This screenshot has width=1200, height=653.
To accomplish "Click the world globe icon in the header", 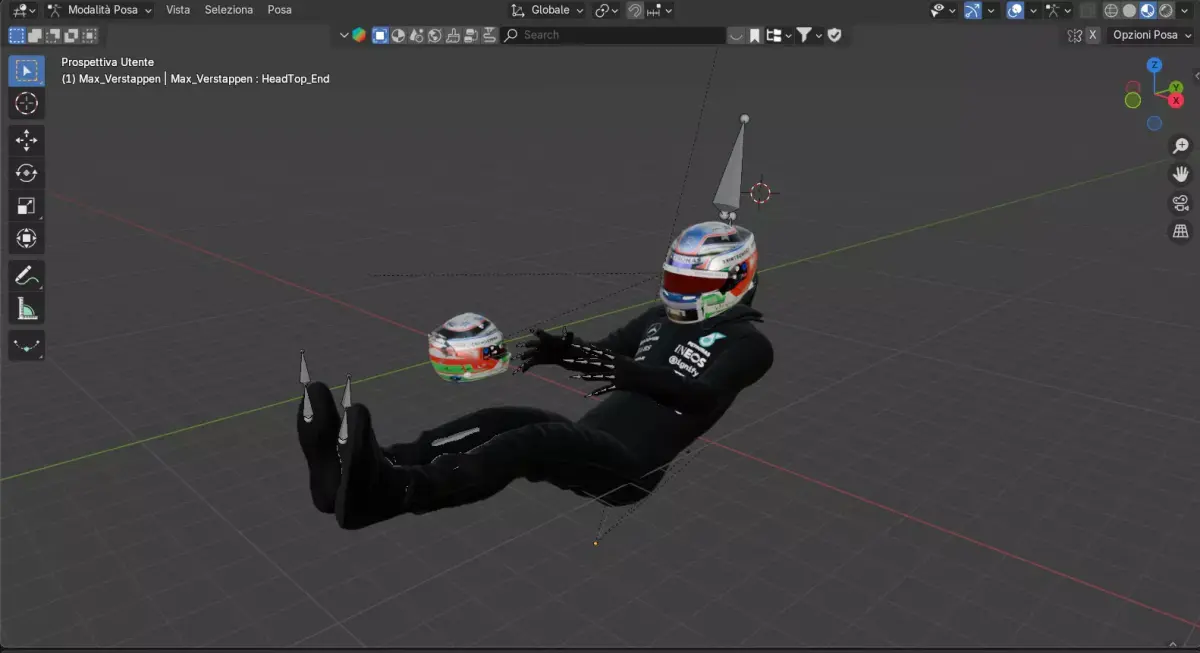I will point(435,35).
